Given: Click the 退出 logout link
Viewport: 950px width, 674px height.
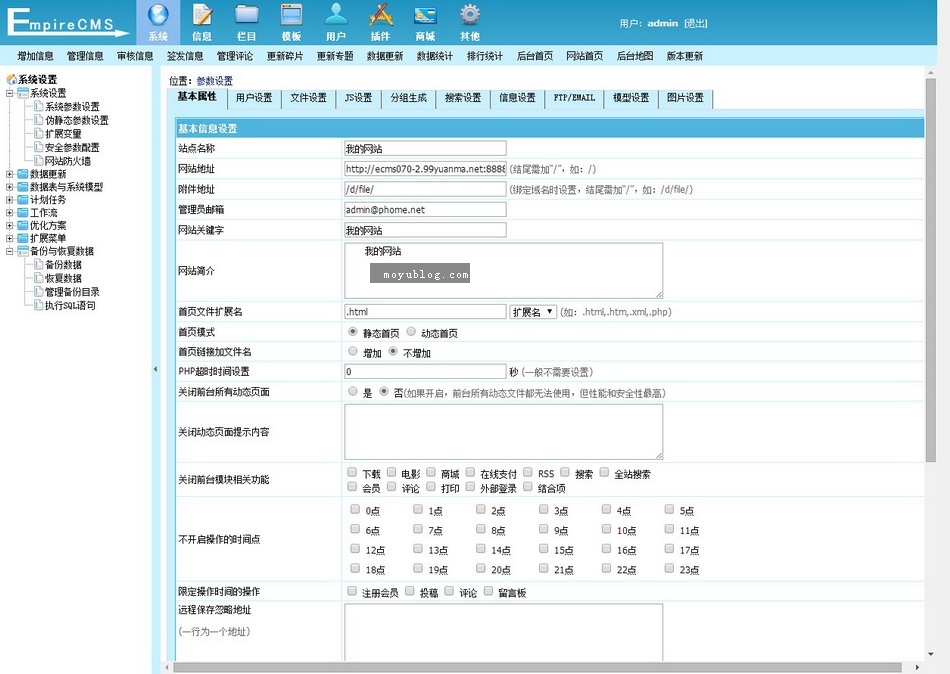Looking at the screenshot, I should 696,23.
